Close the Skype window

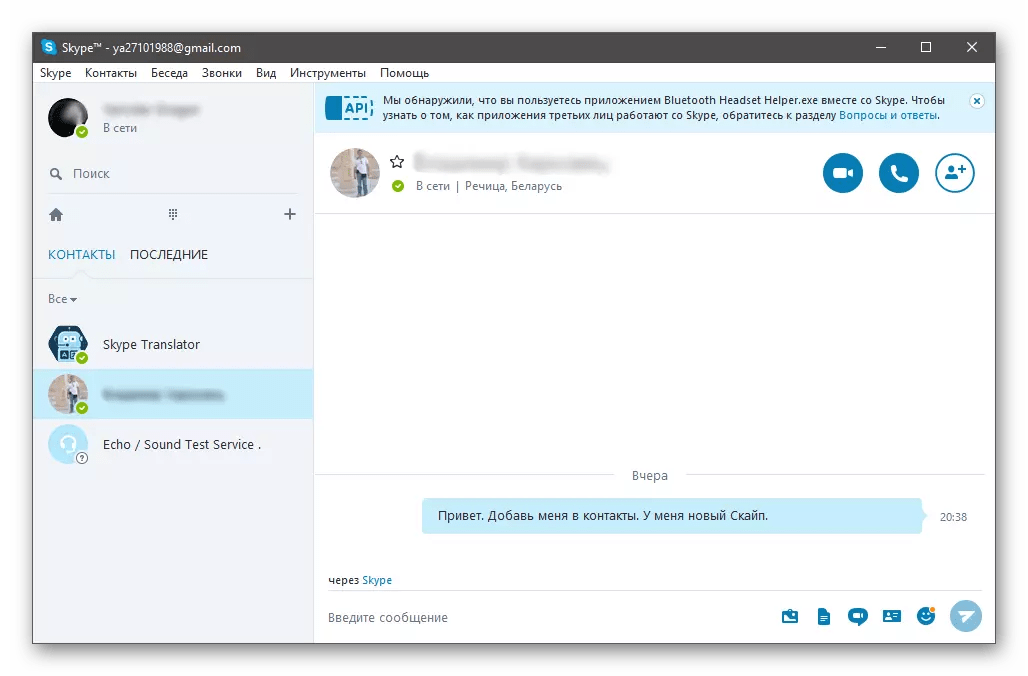(x=972, y=47)
